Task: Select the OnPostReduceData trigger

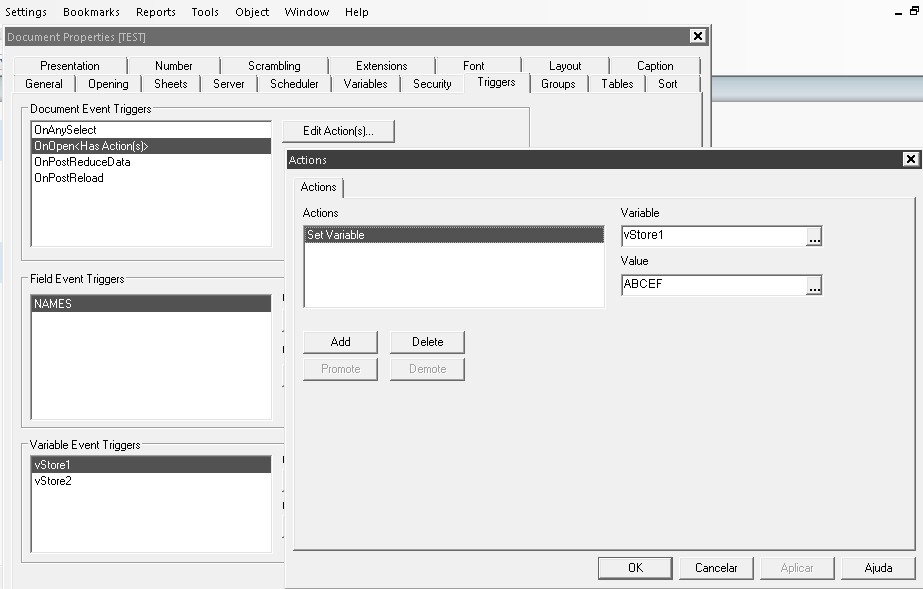Action: 151,162
